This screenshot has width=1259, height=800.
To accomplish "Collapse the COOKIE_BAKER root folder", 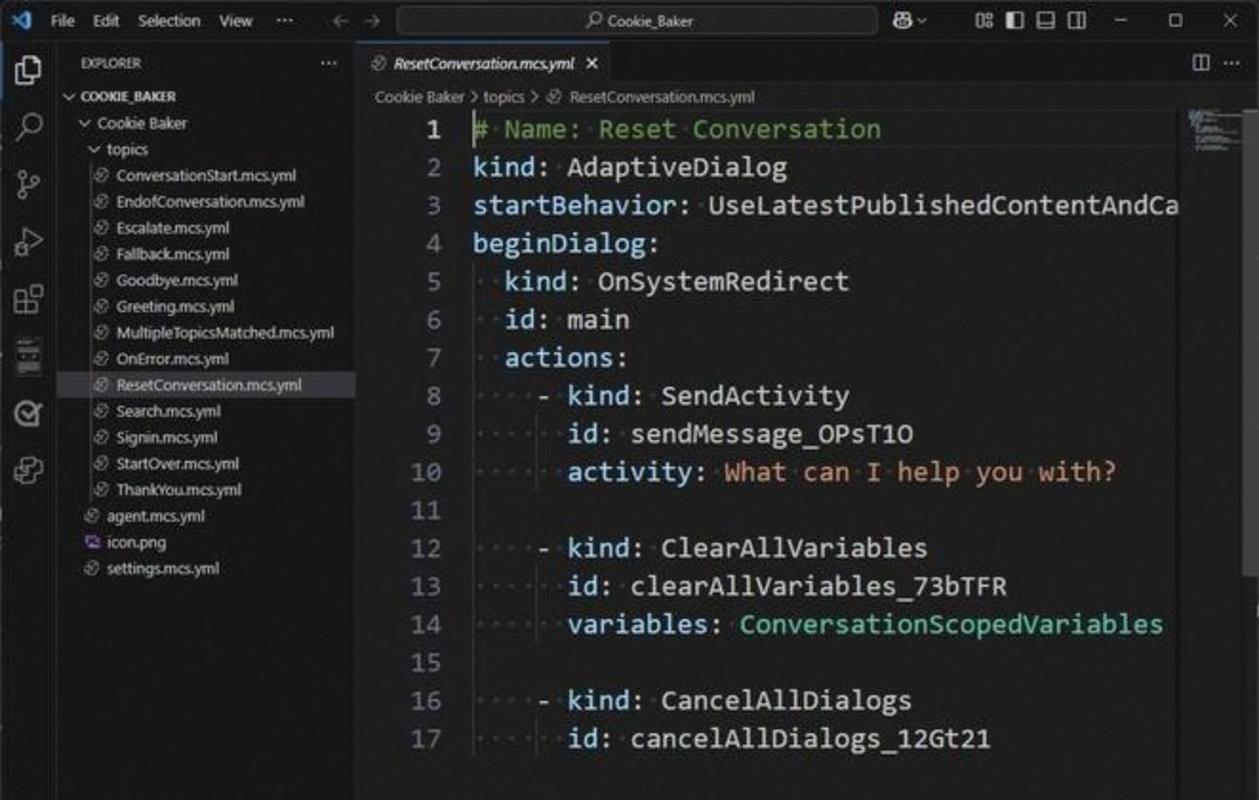I will tap(69, 97).
